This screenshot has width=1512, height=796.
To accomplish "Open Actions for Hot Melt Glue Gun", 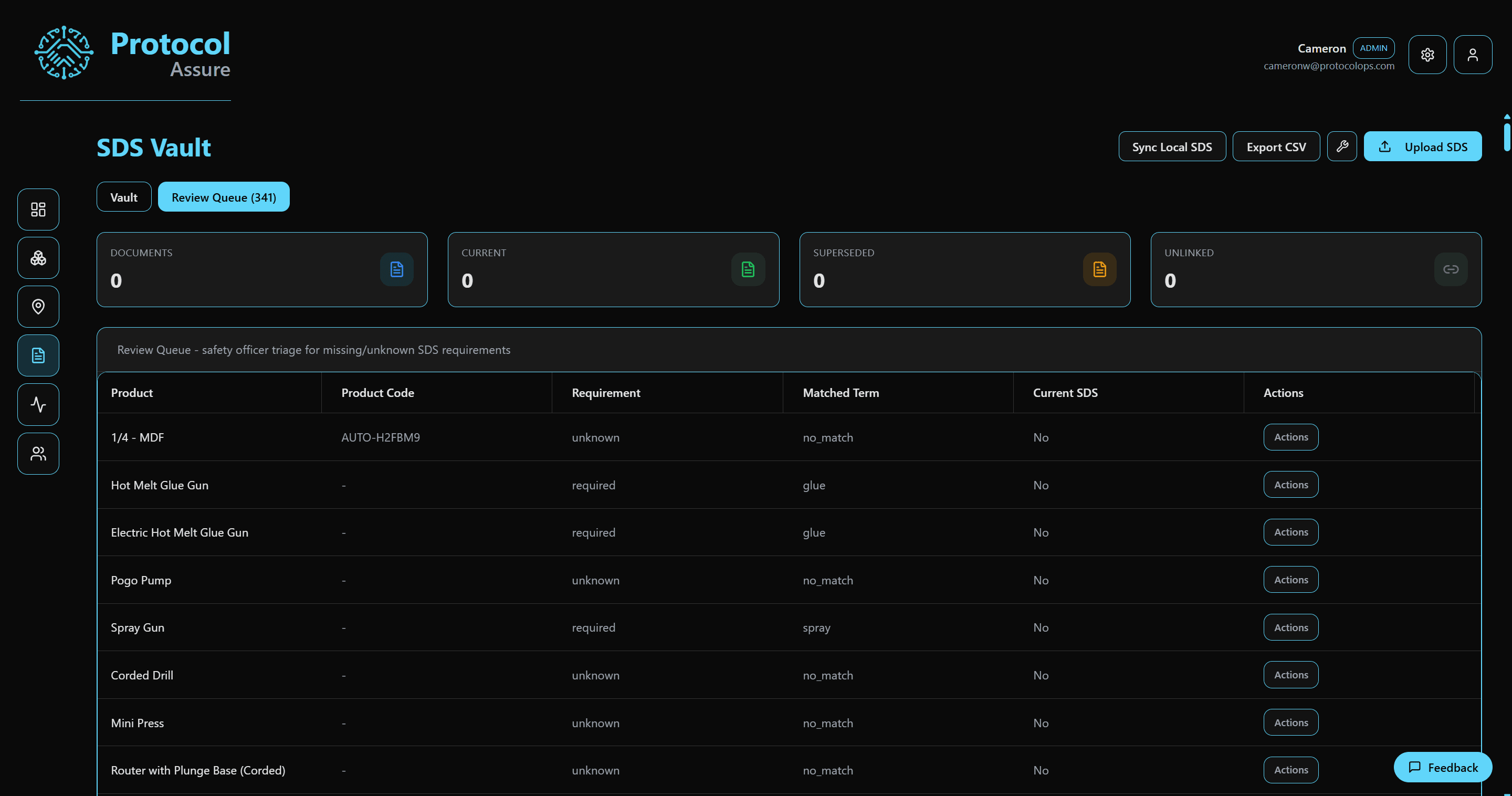I will [1290, 484].
